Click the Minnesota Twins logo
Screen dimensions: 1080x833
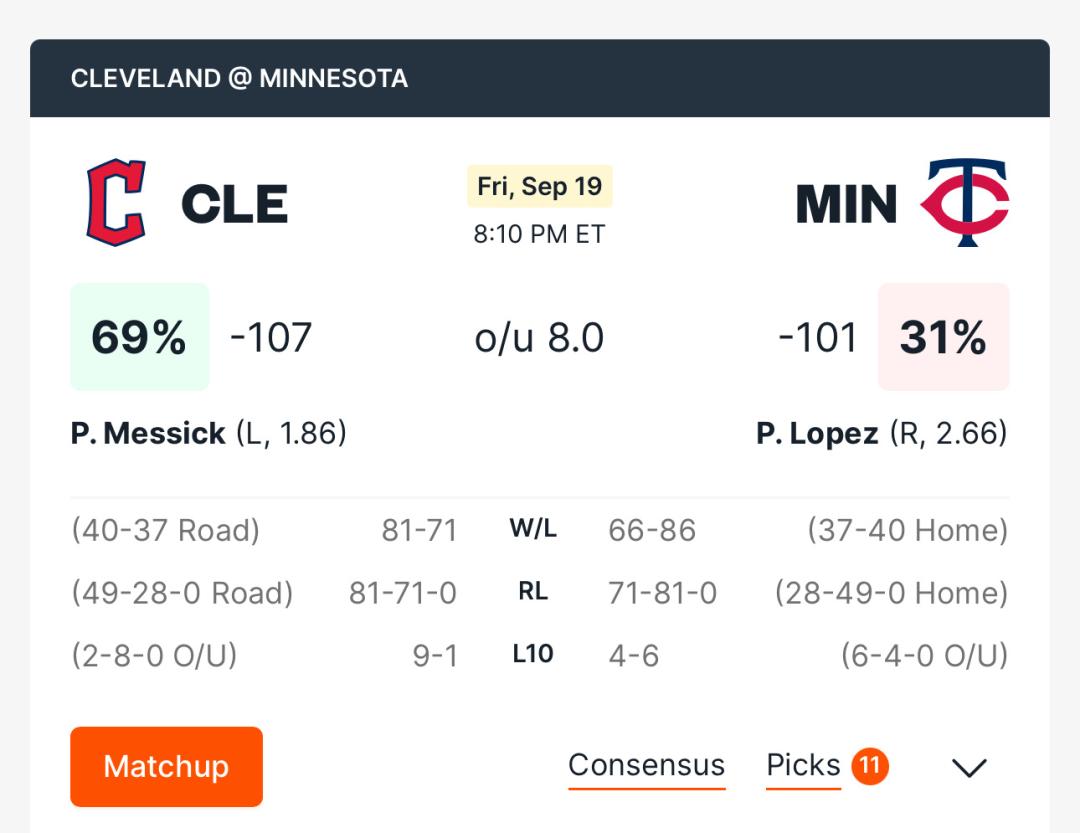coord(964,202)
